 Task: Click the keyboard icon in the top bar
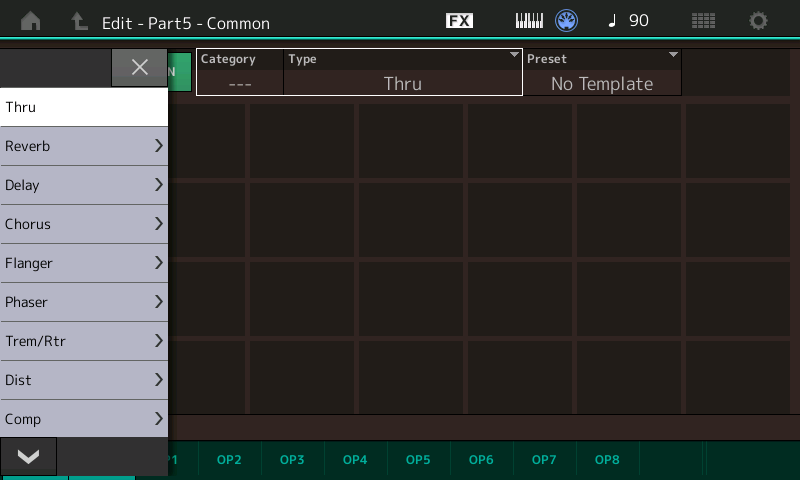pos(529,21)
